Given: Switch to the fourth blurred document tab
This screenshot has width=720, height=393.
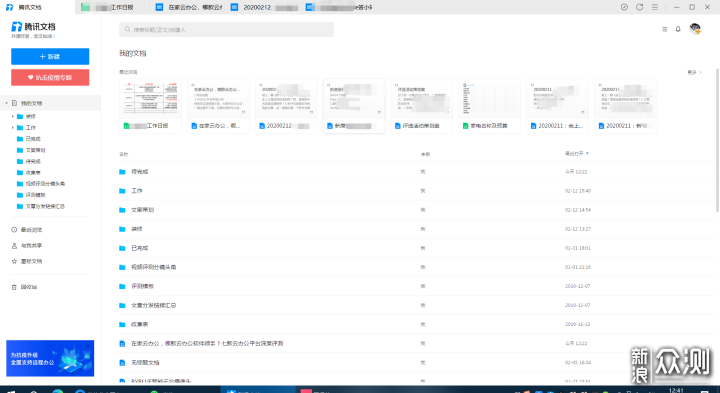Looking at the screenshot, I should click(x=340, y=7).
